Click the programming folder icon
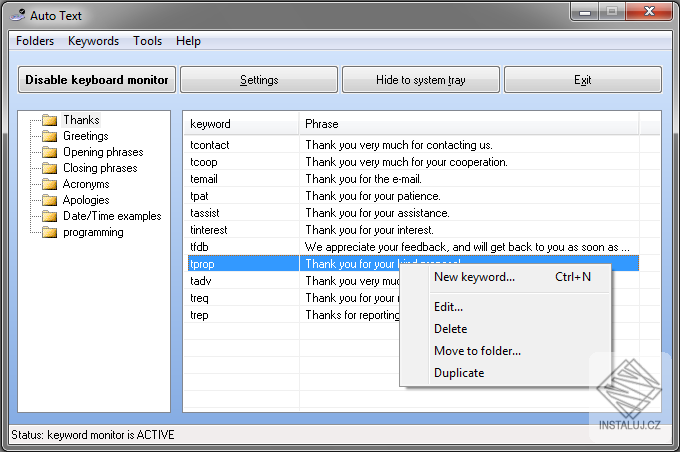The height and width of the screenshot is (452, 680). pos(50,232)
